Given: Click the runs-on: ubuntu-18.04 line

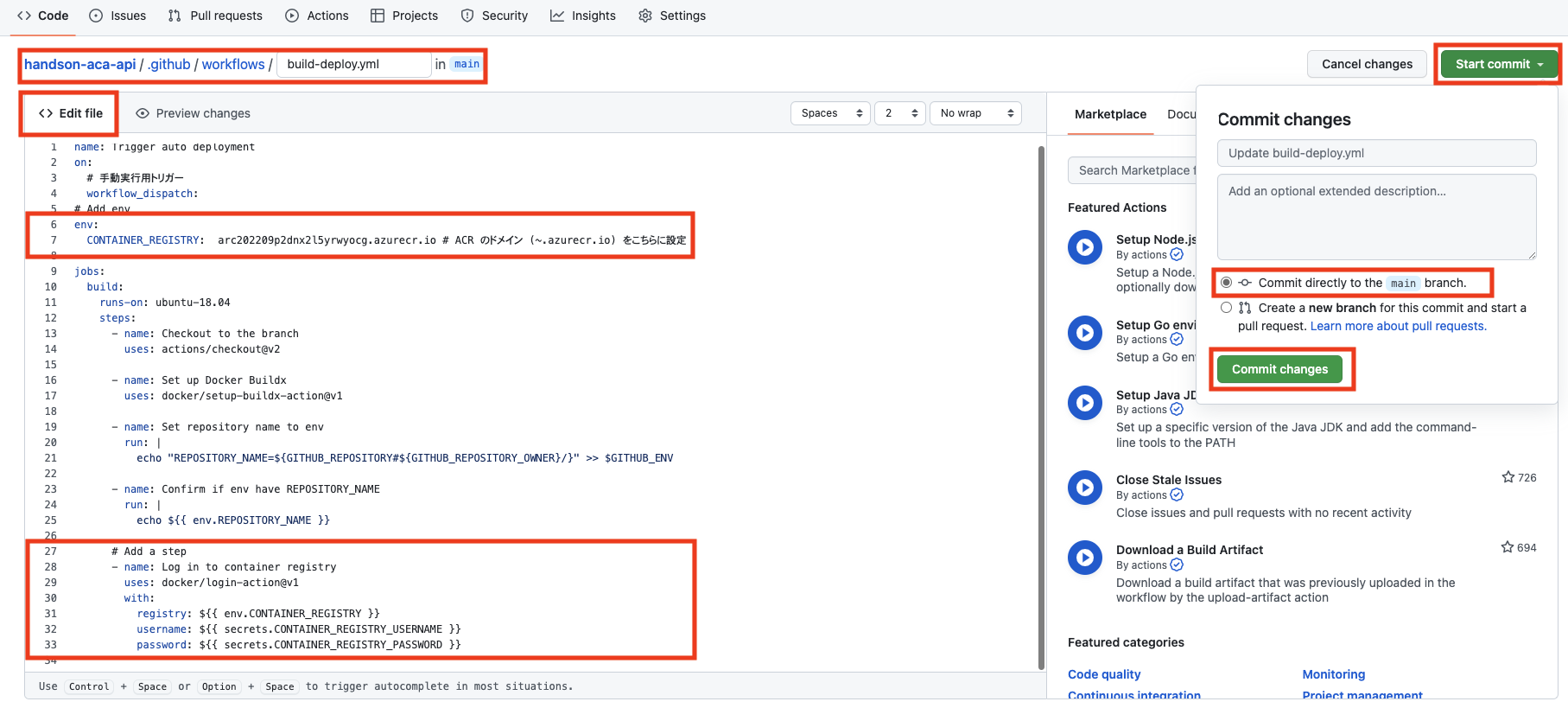Looking at the screenshot, I should (165, 303).
